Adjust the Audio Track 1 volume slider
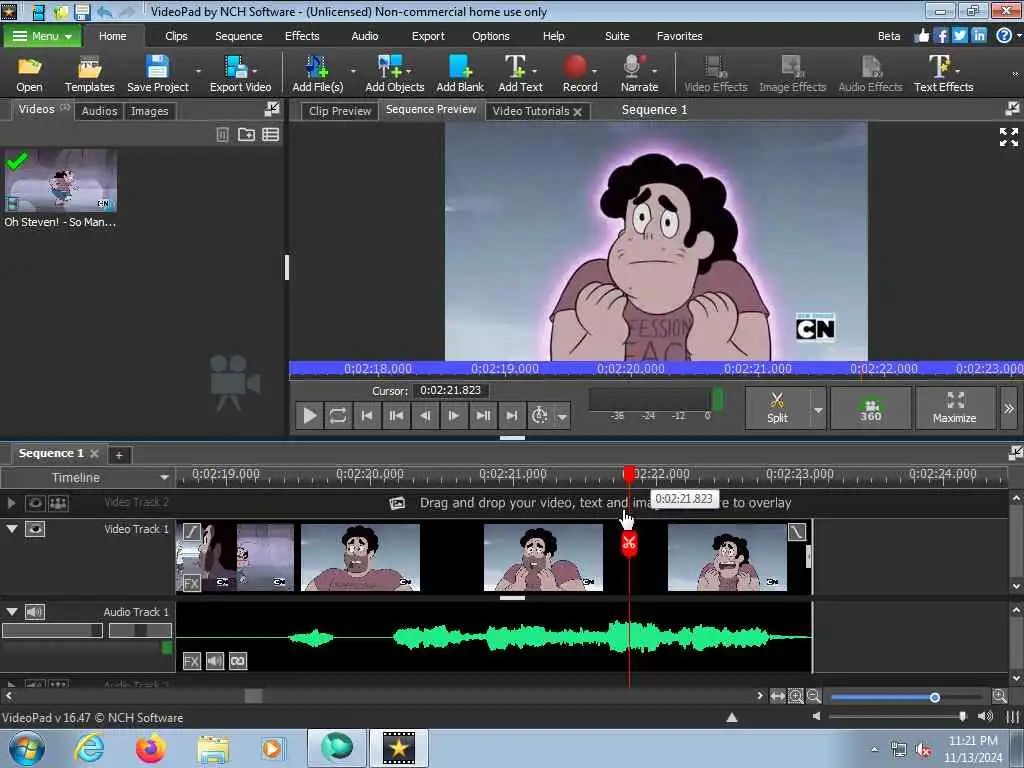The image size is (1024, 768). click(52, 630)
